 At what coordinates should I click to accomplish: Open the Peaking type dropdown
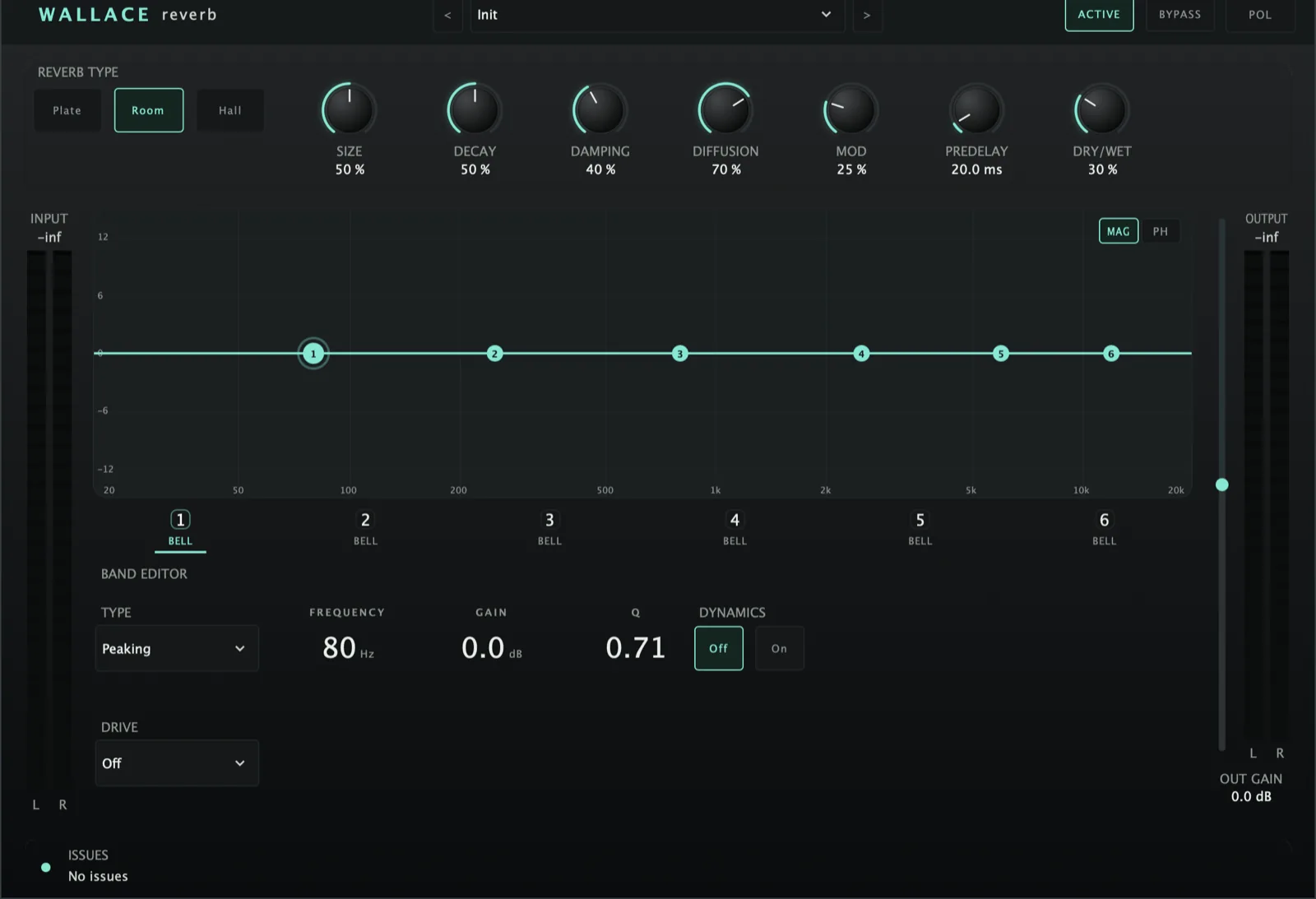tap(177, 648)
